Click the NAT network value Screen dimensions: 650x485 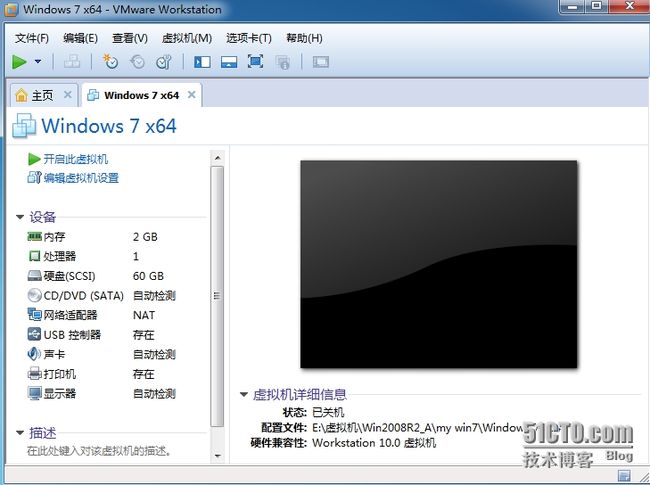[144, 315]
